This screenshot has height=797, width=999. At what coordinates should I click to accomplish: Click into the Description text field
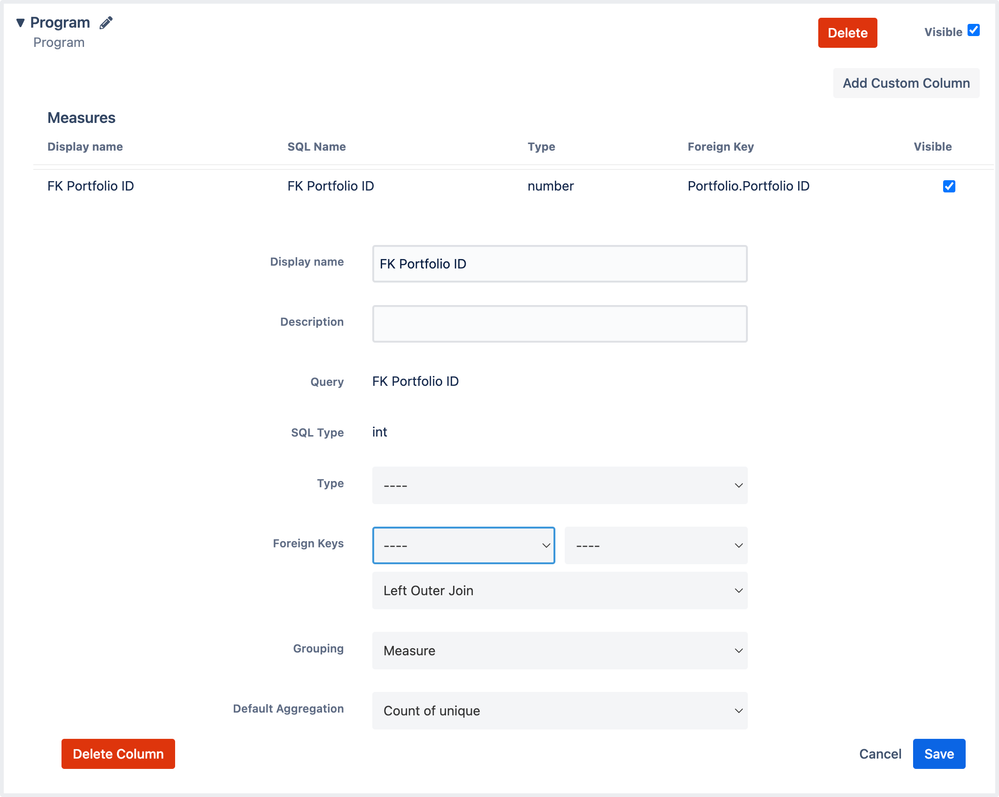pyautogui.click(x=559, y=324)
